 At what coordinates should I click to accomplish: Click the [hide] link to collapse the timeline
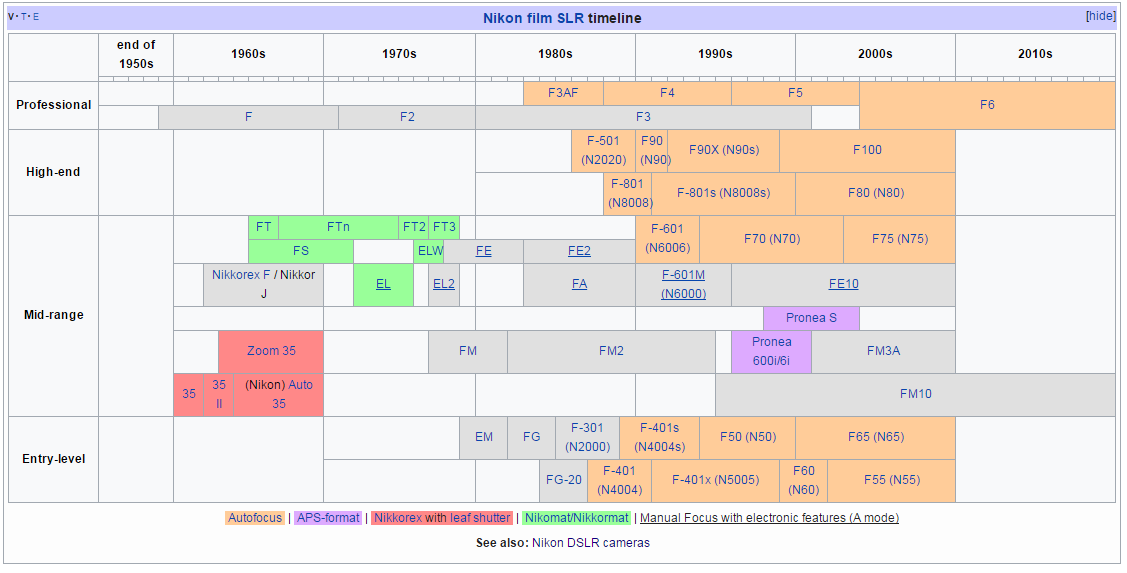click(1100, 16)
